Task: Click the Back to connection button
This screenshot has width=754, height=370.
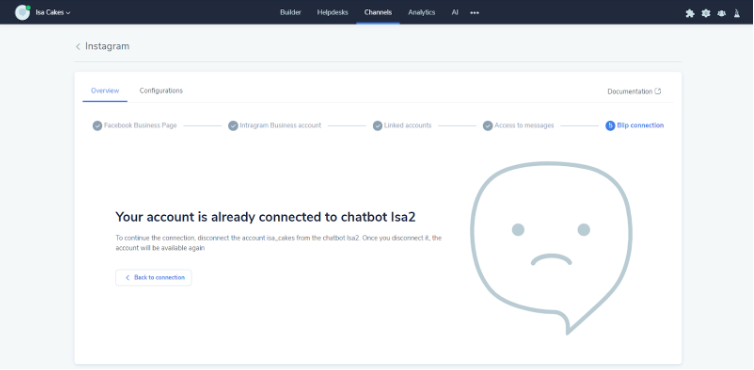Action: (x=153, y=278)
